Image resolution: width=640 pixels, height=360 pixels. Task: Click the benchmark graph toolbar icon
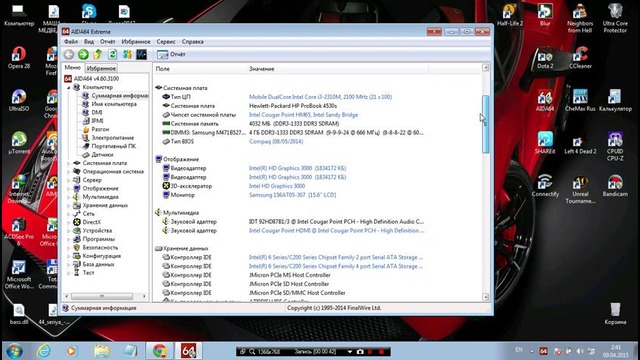(141, 54)
